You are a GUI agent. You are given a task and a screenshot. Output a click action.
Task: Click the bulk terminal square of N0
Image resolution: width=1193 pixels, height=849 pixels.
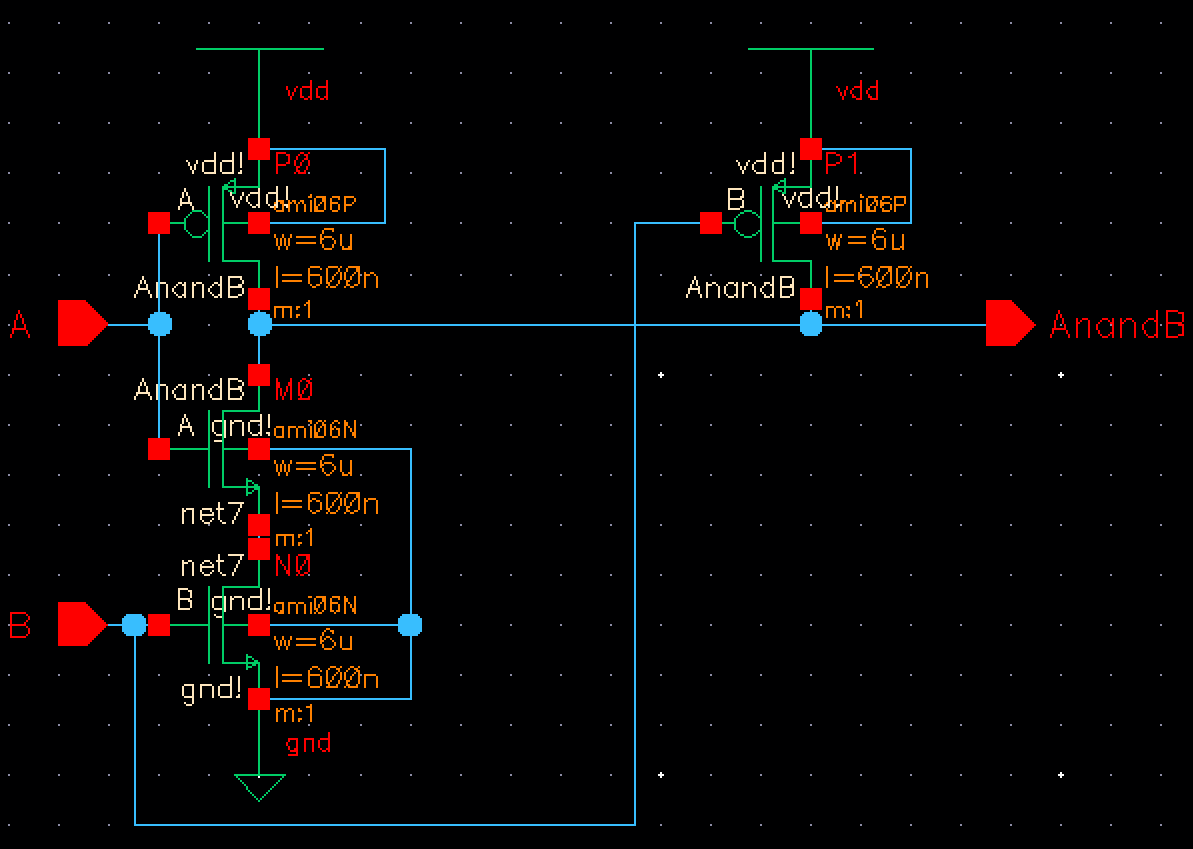click(x=259, y=625)
